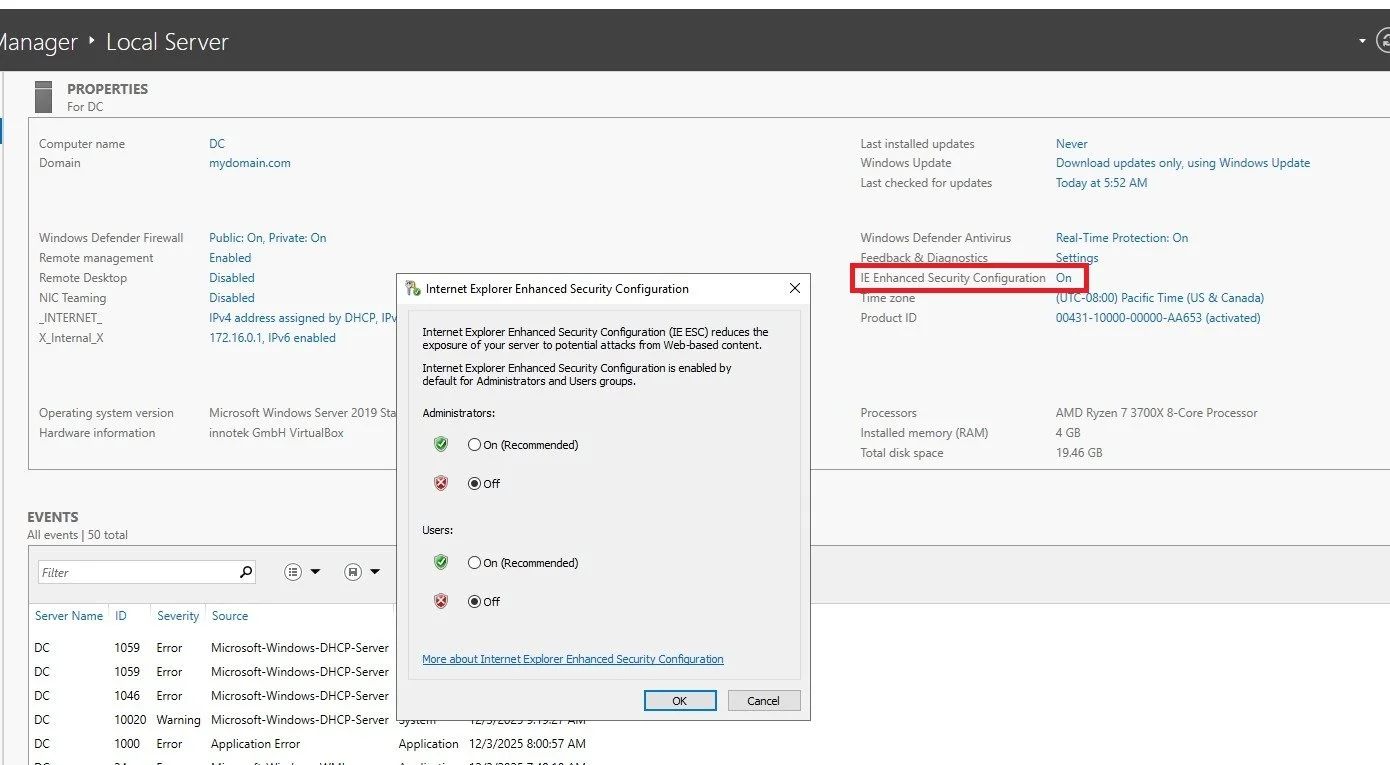Click the IE ESC dialog title icon
The image size is (1390, 765).
412,288
